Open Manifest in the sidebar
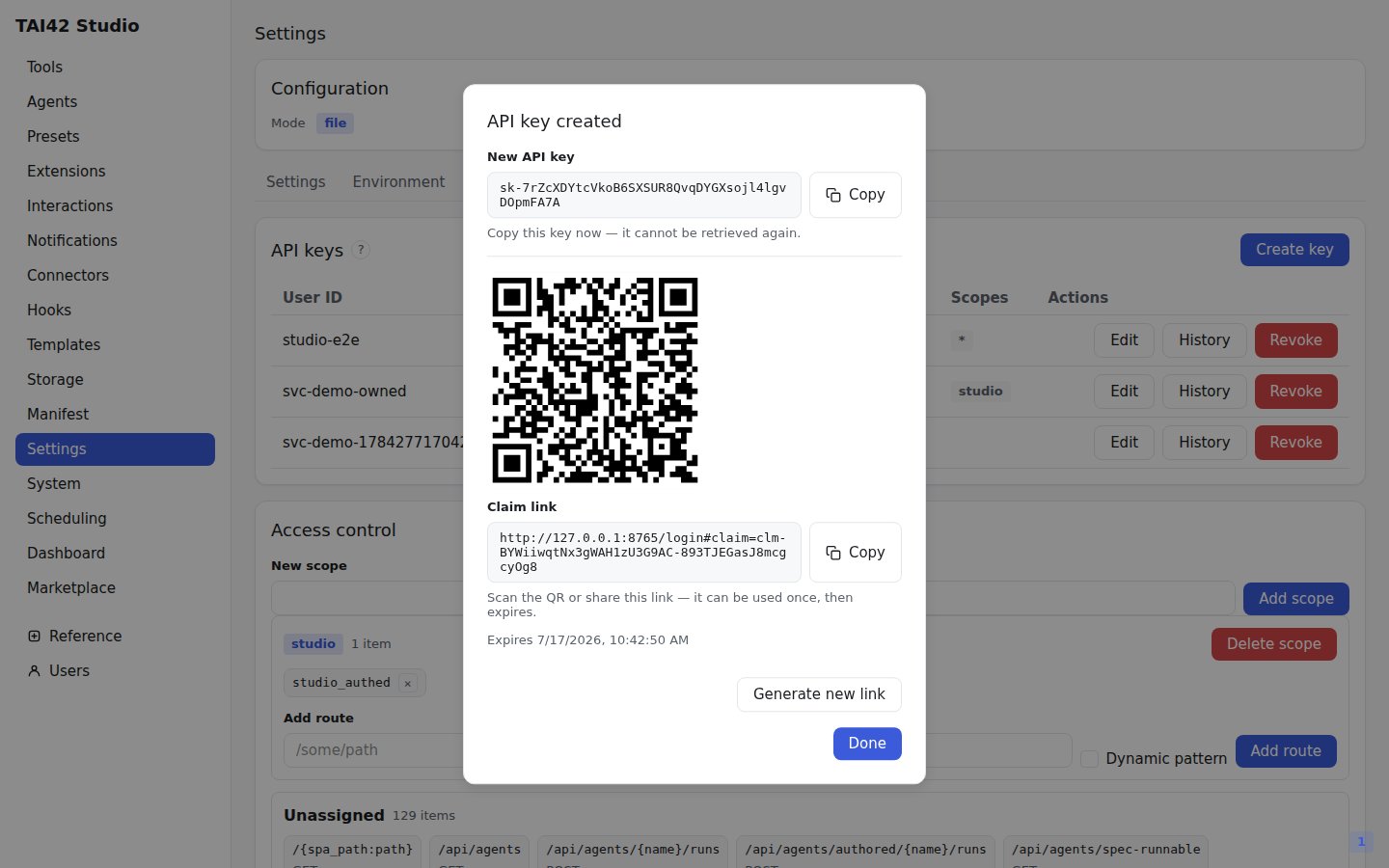 pos(115,415)
